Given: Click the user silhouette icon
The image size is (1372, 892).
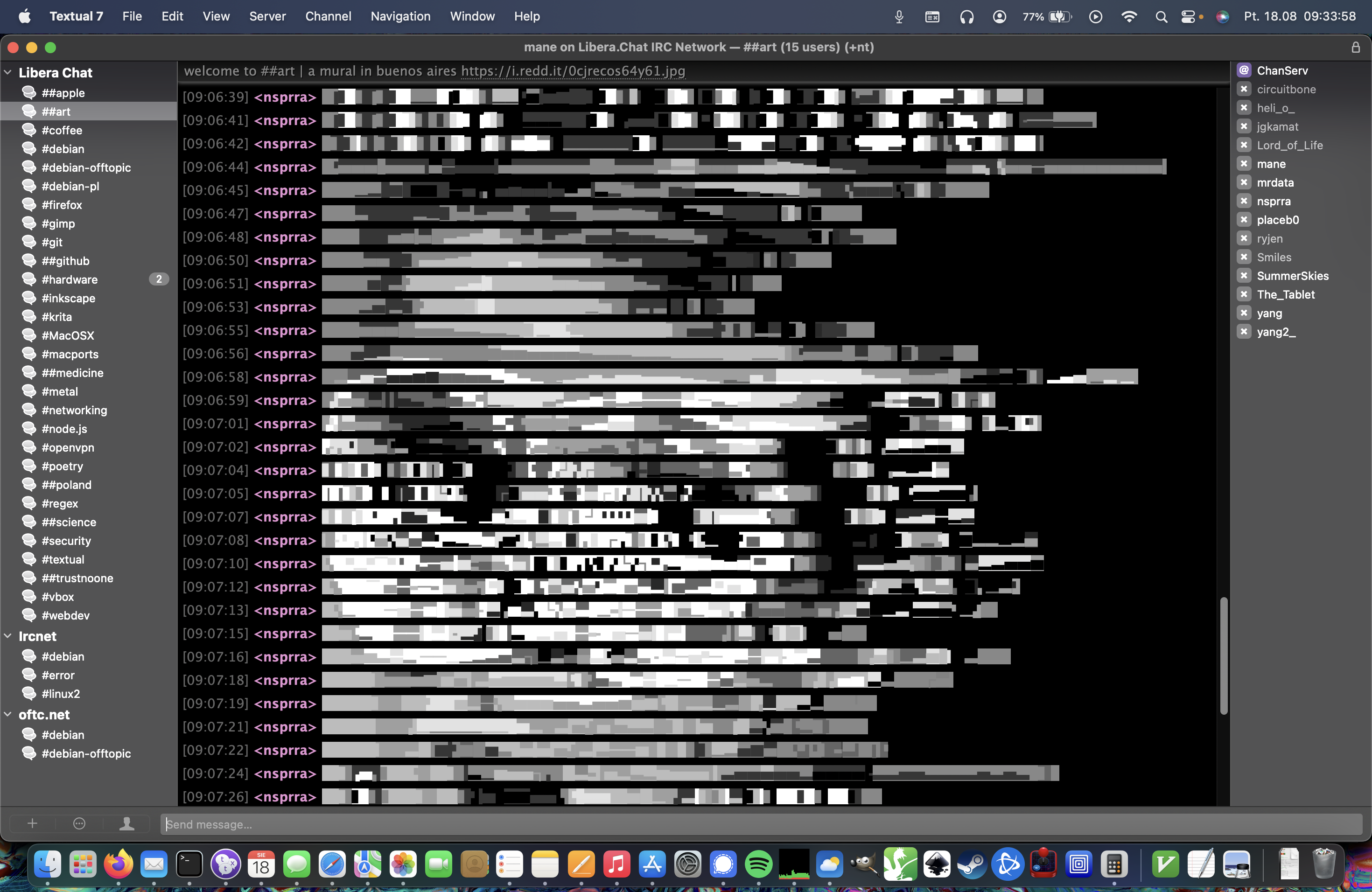Looking at the screenshot, I should click(127, 823).
